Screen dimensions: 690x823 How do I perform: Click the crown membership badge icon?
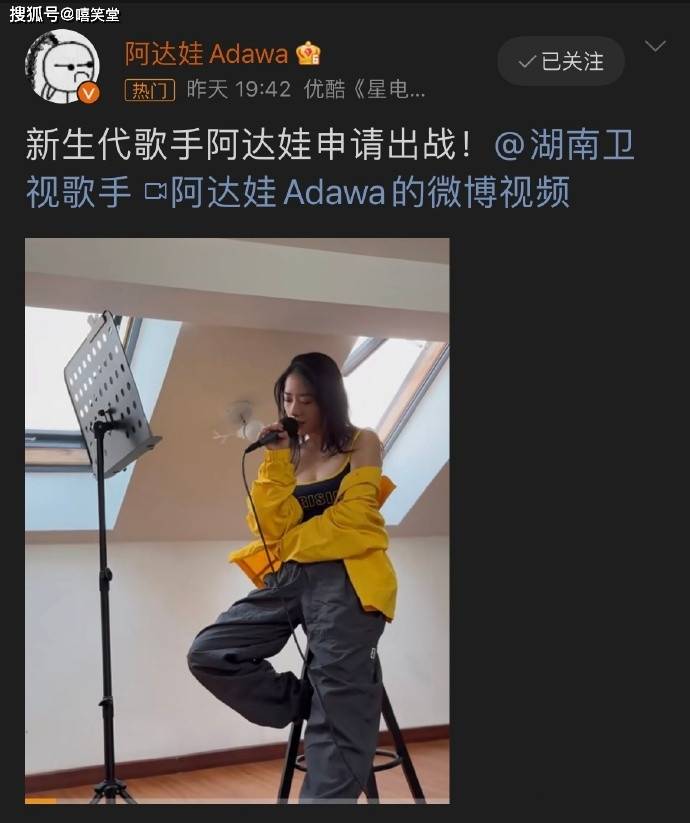(307, 53)
